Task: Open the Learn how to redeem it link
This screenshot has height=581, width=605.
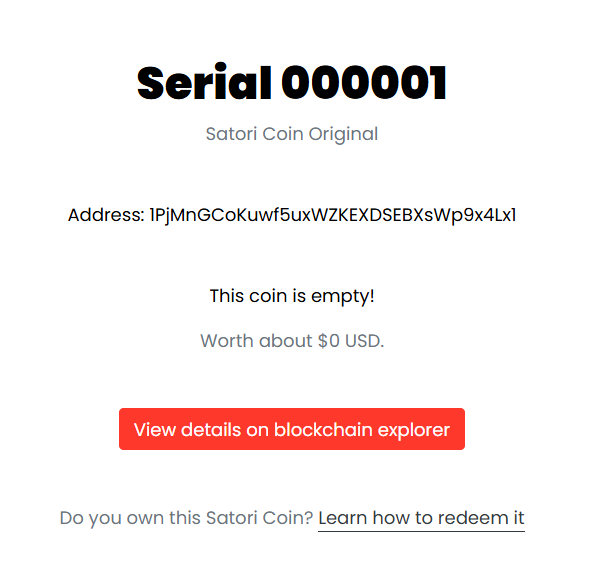Action: [421, 518]
